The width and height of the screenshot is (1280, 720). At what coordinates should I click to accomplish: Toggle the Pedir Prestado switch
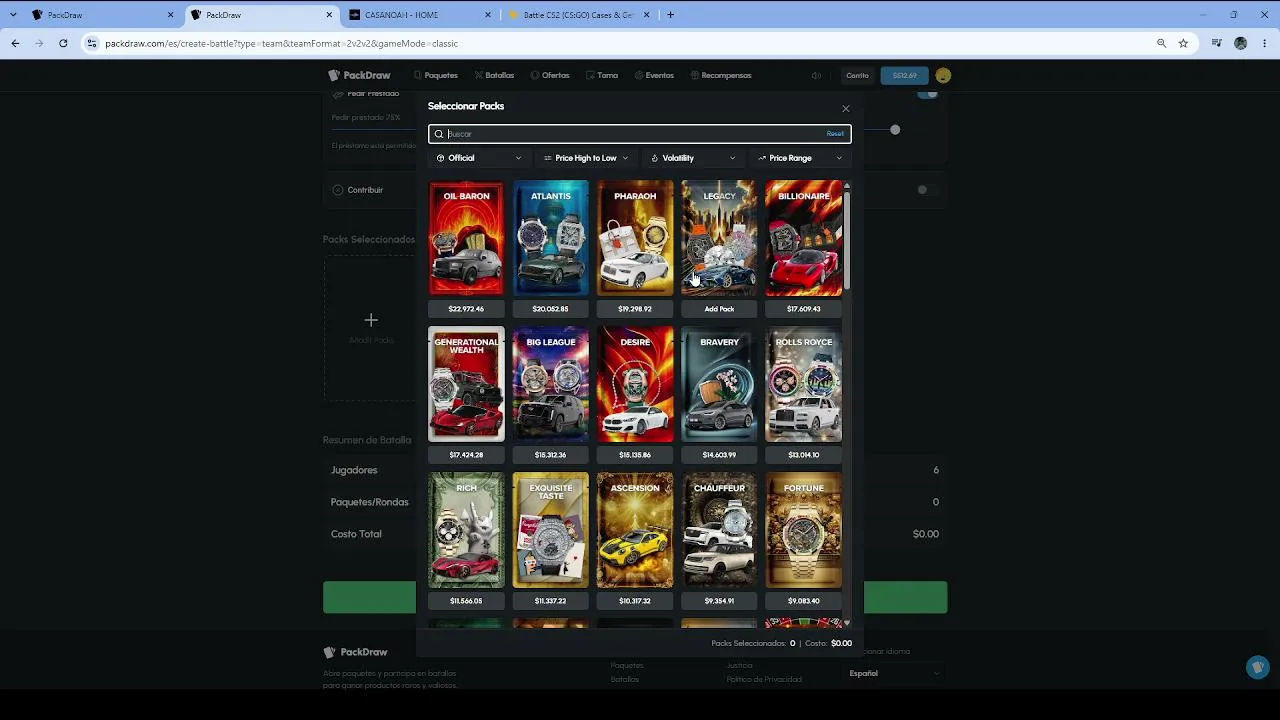pyautogui.click(x=927, y=94)
